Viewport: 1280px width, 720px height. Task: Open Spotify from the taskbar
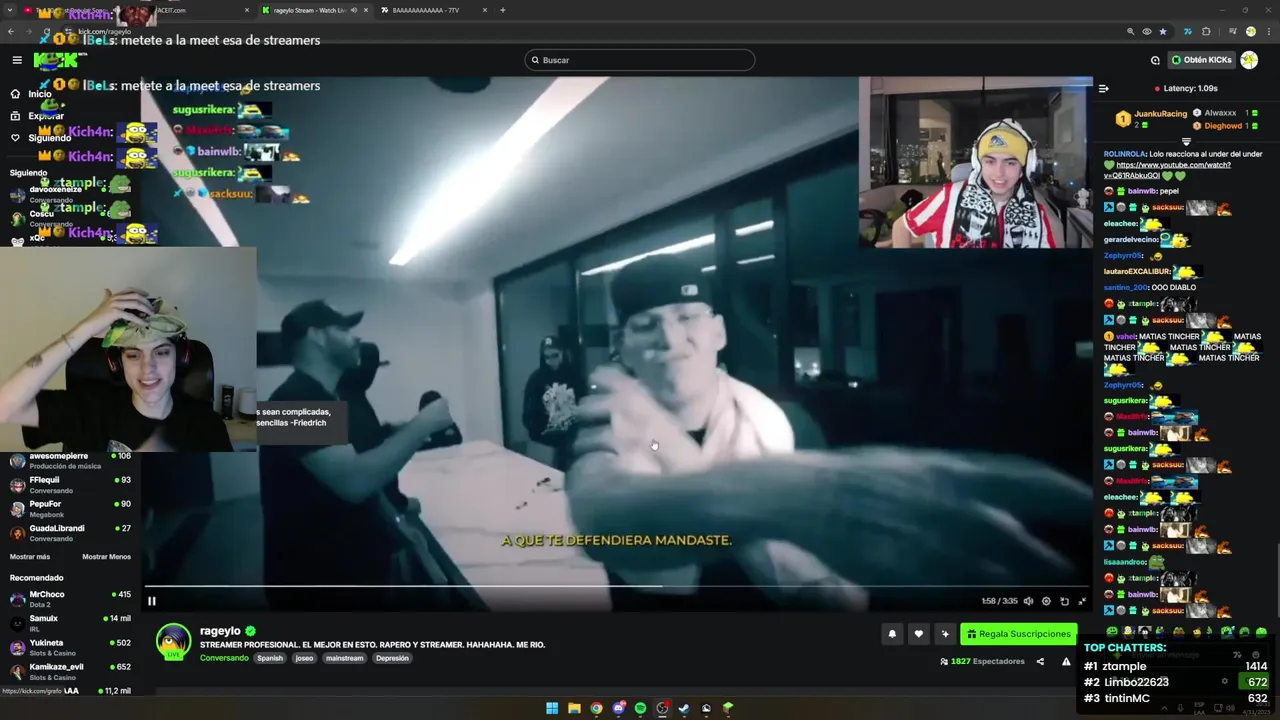coord(640,708)
